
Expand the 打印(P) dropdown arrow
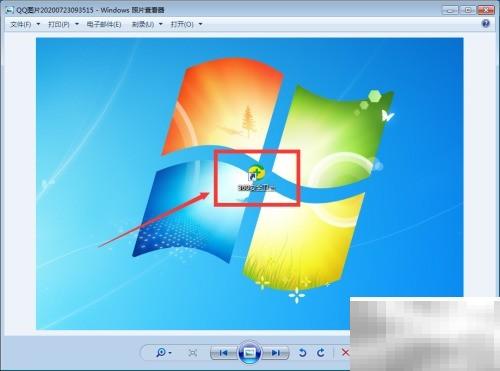77,24
